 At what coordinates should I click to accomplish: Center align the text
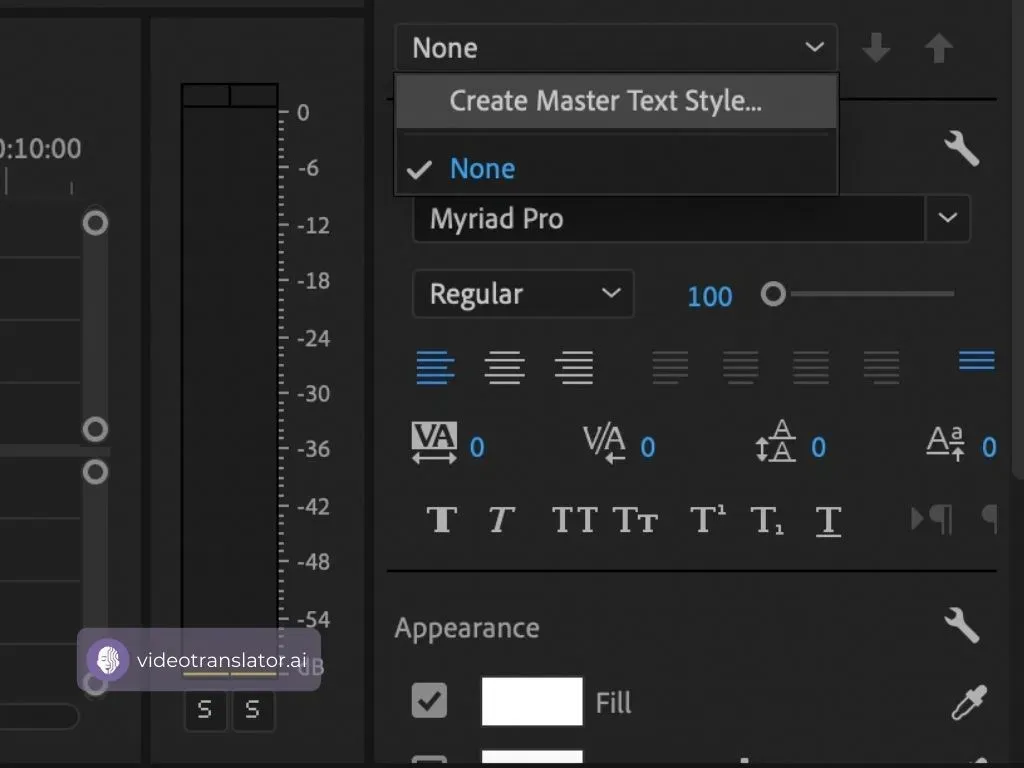[x=504, y=367]
